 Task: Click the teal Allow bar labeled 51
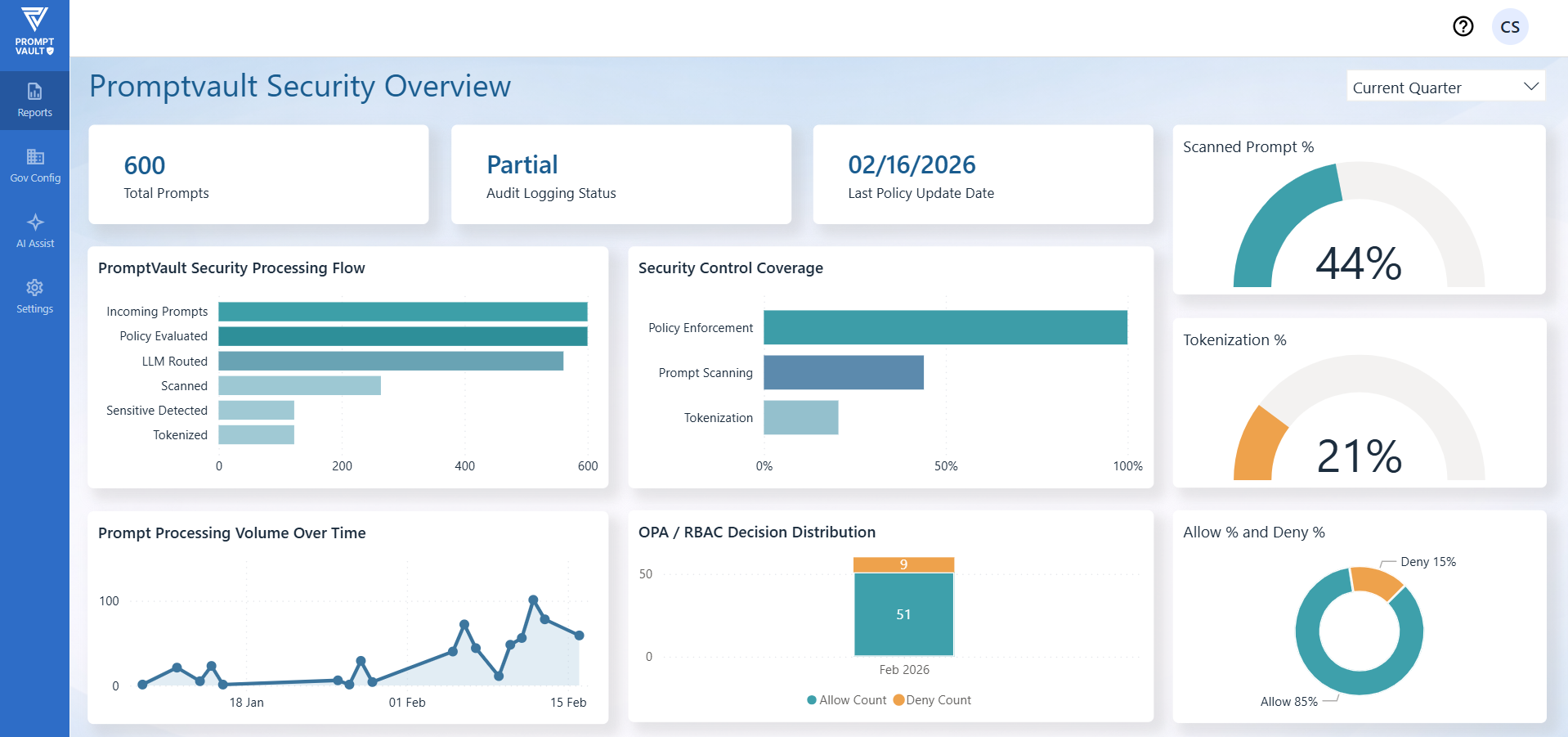pos(903,614)
